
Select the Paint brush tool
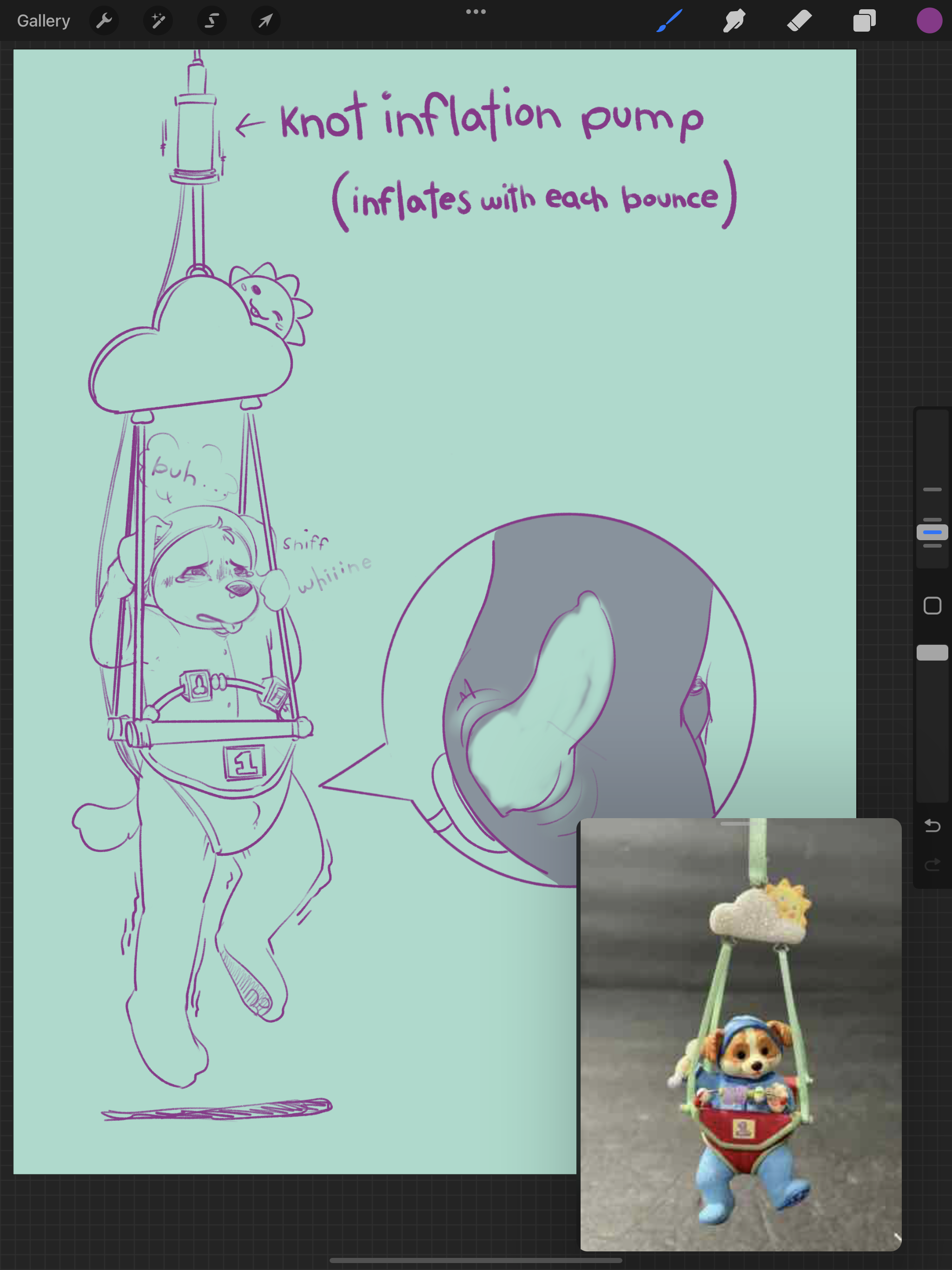coord(669,21)
